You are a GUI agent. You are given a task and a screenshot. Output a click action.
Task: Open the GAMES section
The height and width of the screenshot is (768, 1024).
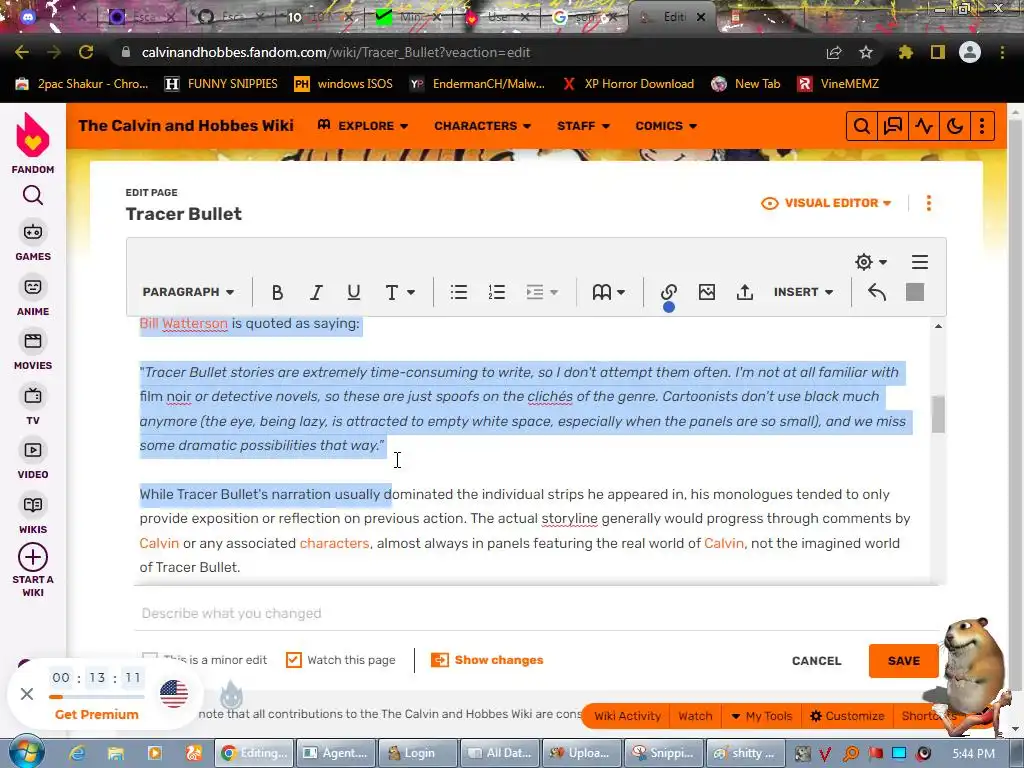tap(33, 241)
